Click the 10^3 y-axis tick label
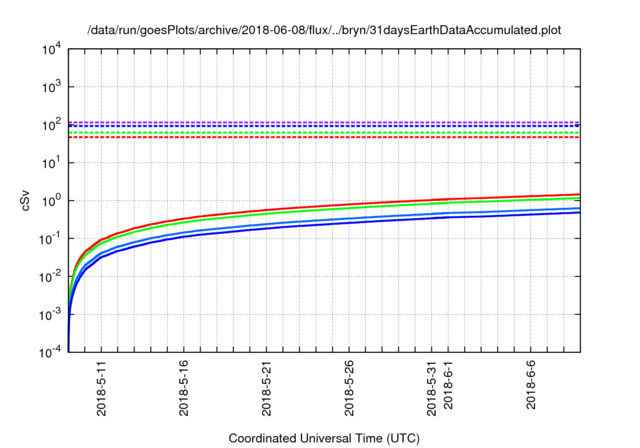This screenshot has height=448, width=640. point(51,87)
